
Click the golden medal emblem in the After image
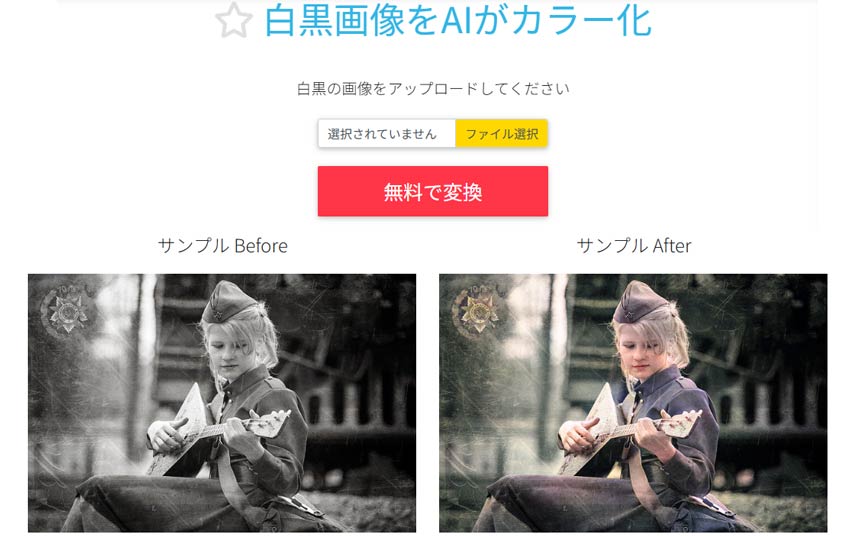click(478, 311)
